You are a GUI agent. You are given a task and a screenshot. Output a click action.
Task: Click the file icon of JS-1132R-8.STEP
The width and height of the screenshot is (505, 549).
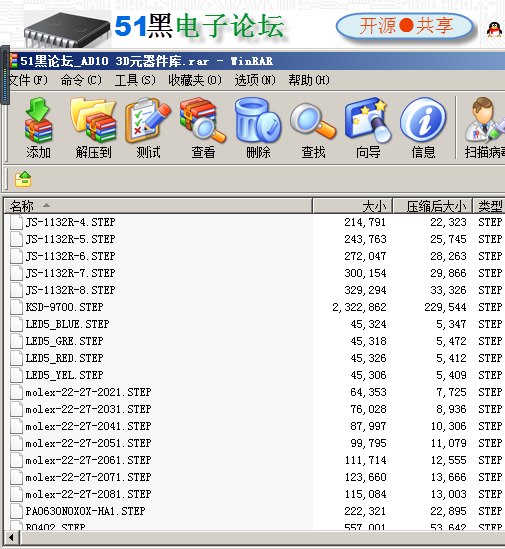pos(16,290)
